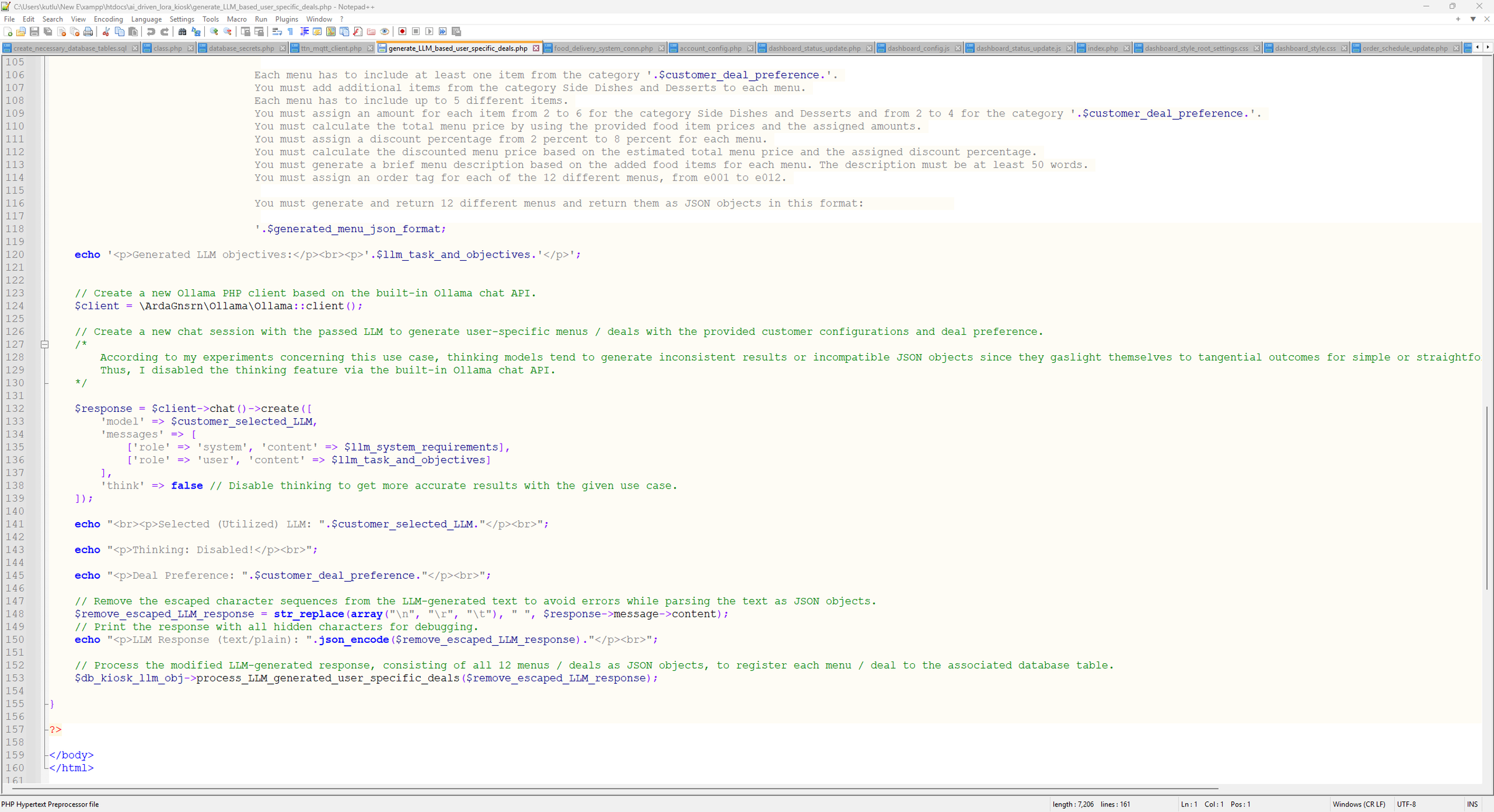
Task: Undo the last action via toolbar
Action: click(151, 32)
